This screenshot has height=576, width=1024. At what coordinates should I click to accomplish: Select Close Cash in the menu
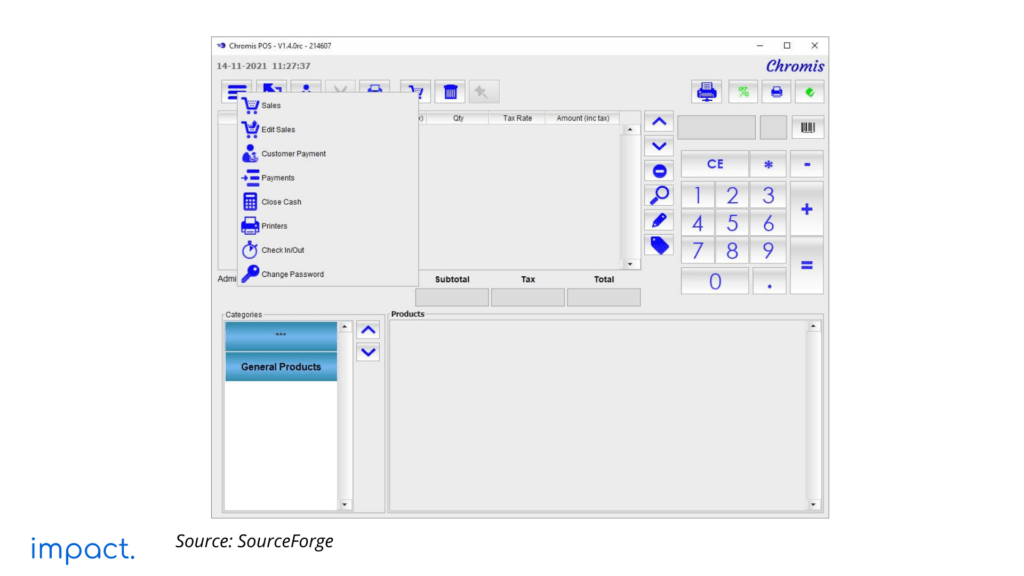[x=281, y=202]
